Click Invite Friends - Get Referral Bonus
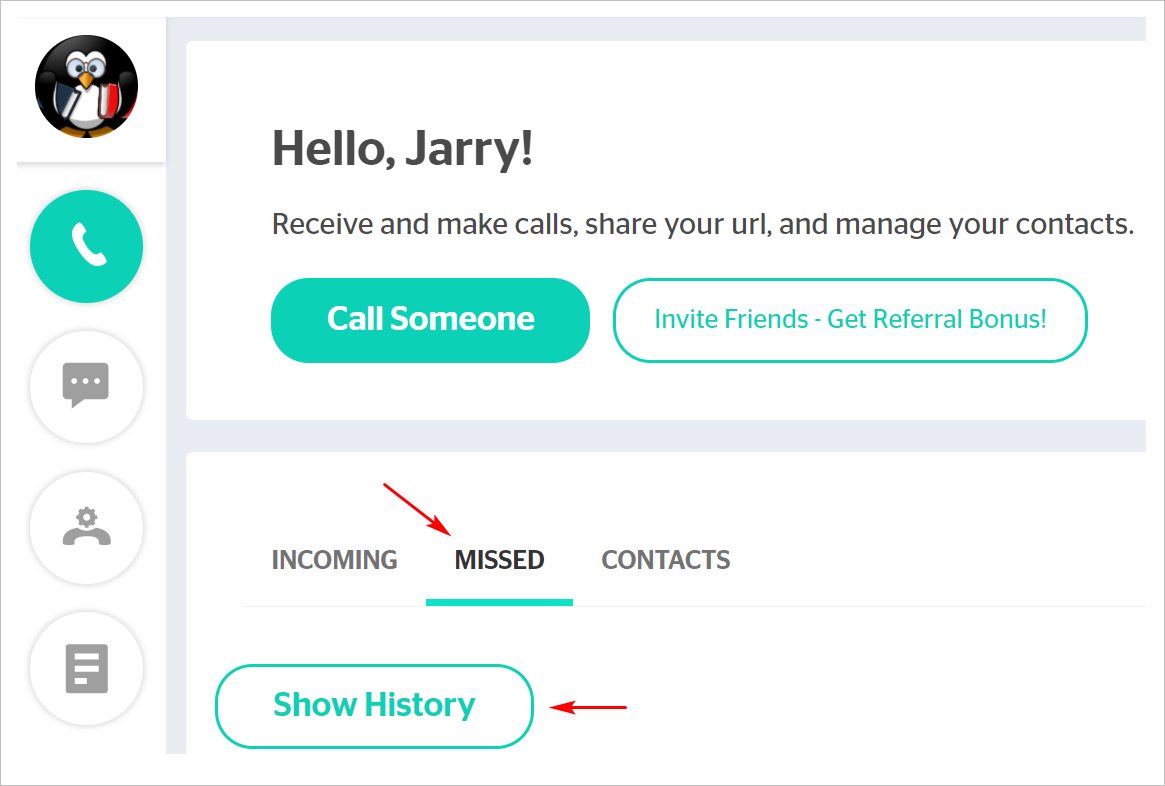Image resolution: width=1165 pixels, height=786 pixels. tap(850, 320)
